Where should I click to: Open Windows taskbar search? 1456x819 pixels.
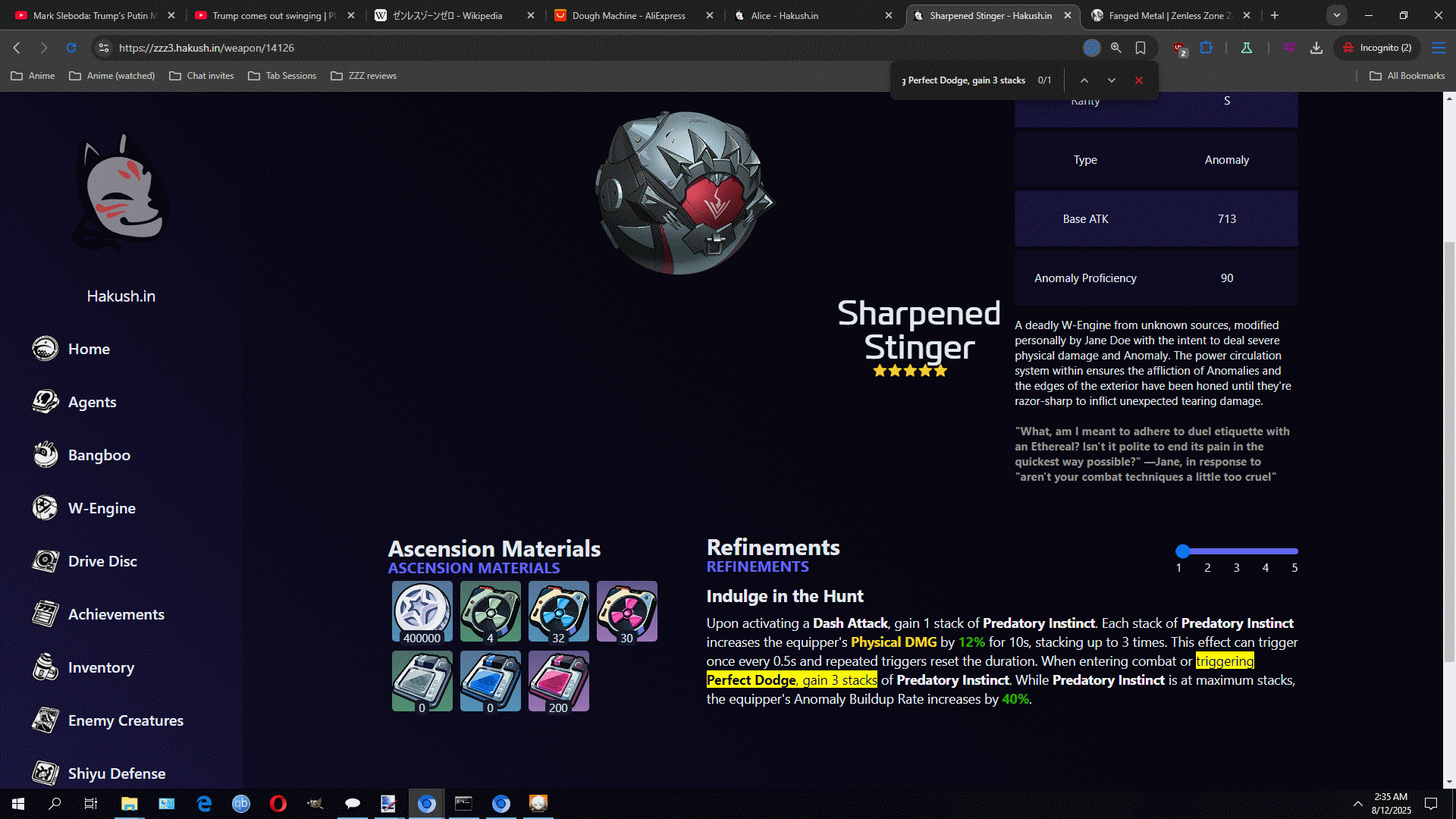click(55, 804)
